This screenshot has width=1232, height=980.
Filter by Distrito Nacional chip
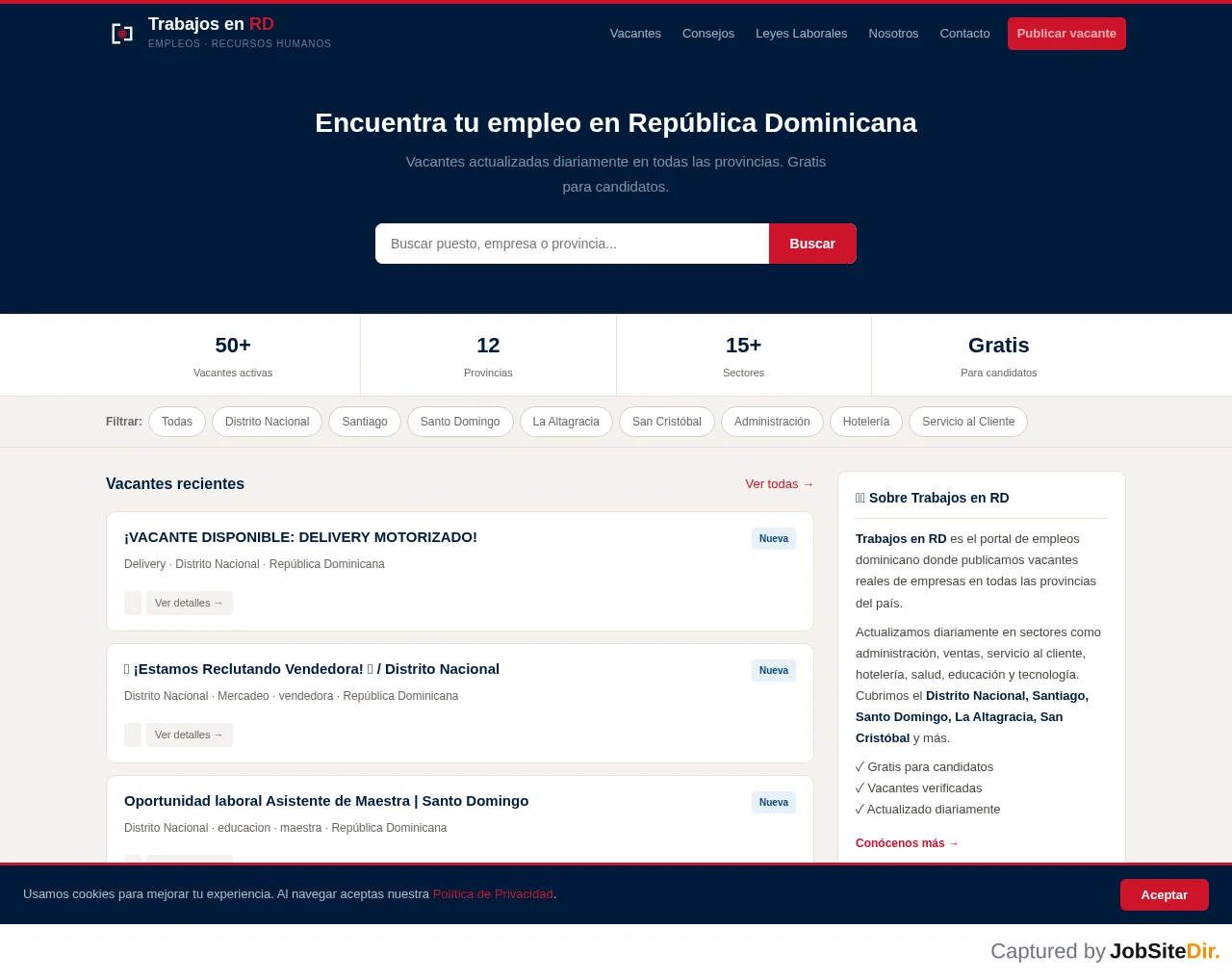point(267,422)
